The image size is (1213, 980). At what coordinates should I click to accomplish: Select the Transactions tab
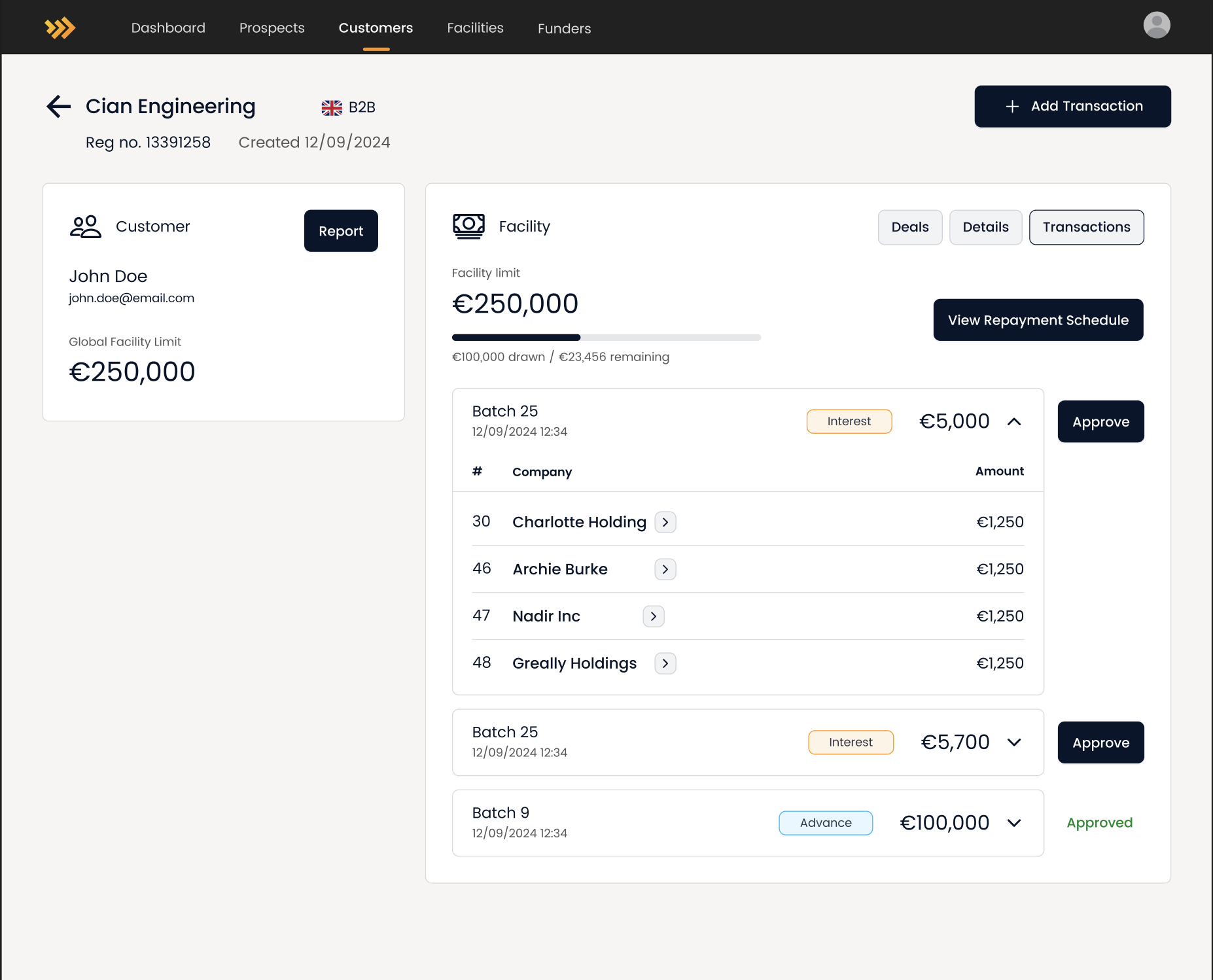pyautogui.click(x=1086, y=227)
